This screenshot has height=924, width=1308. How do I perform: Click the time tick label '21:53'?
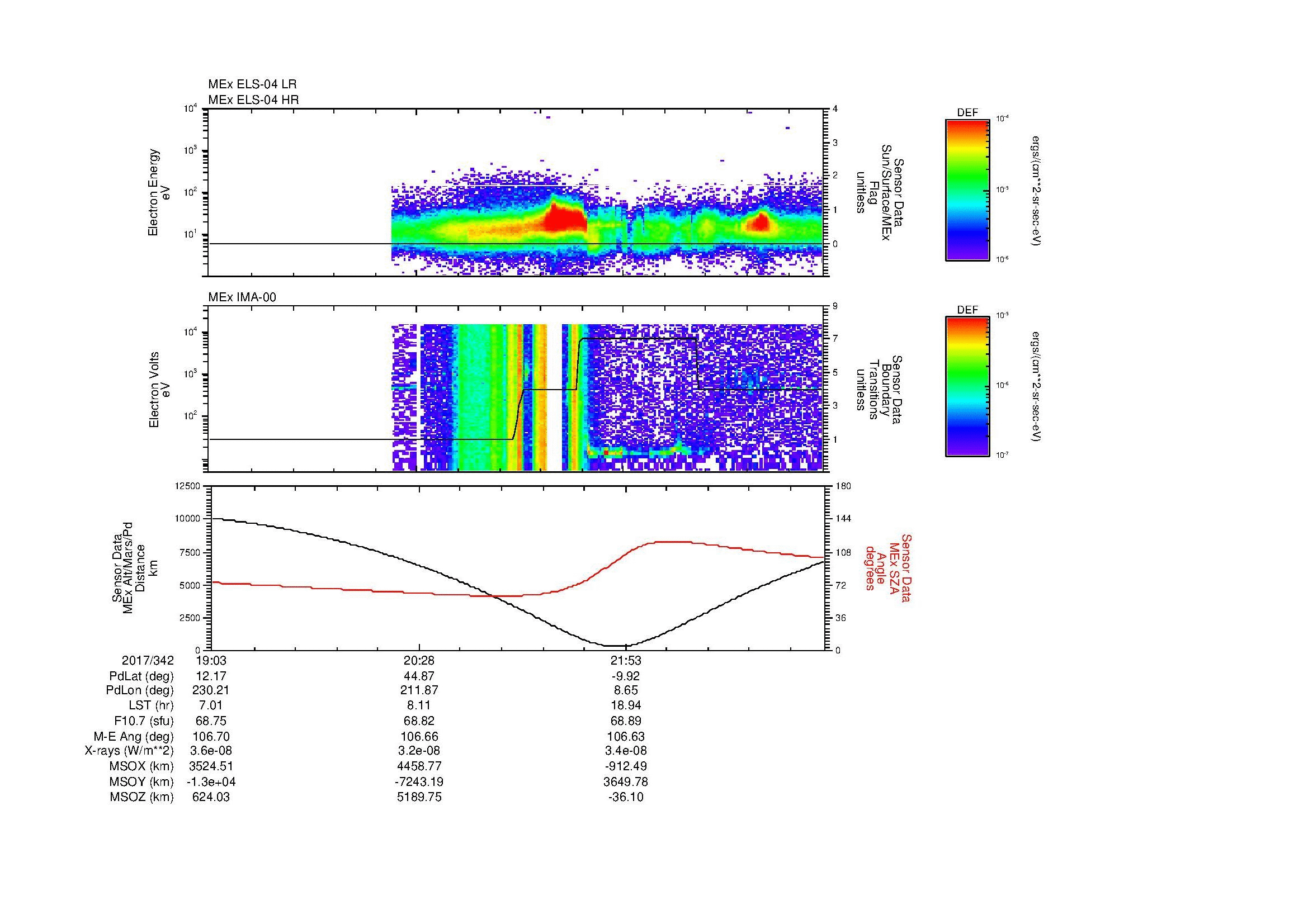click(626, 660)
